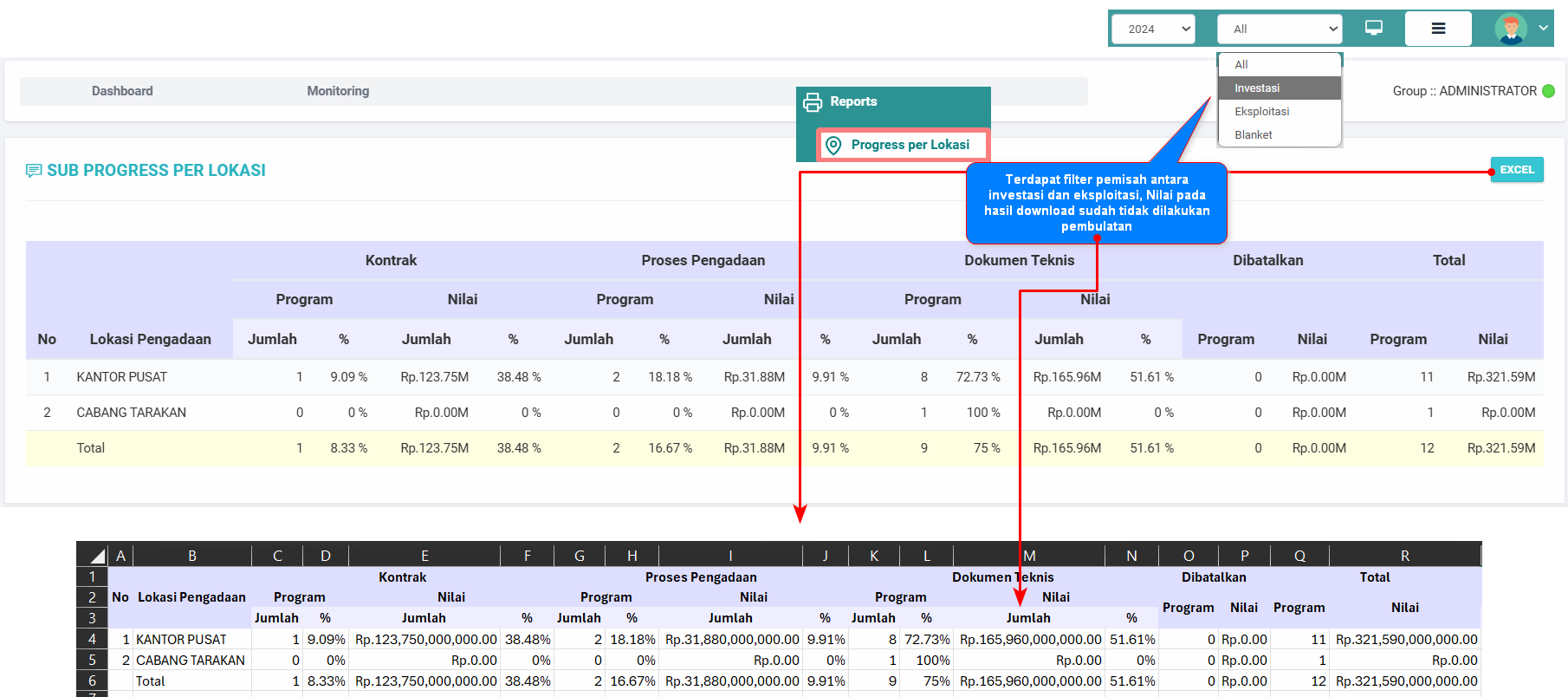
Task: Expand the arrow next to user avatar
Action: pos(1543,28)
